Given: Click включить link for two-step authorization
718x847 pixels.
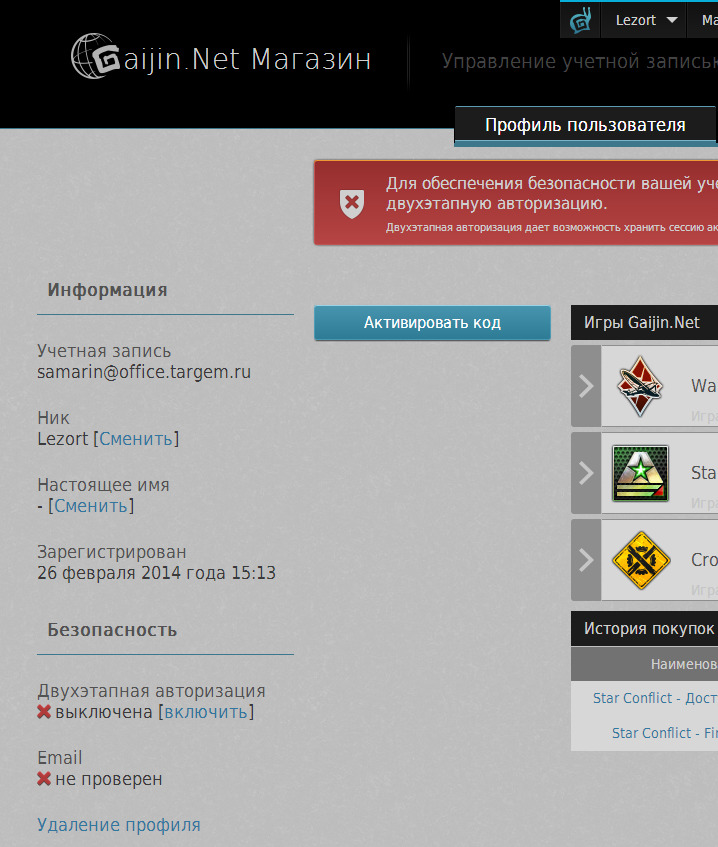Looking at the screenshot, I should pos(206,712).
